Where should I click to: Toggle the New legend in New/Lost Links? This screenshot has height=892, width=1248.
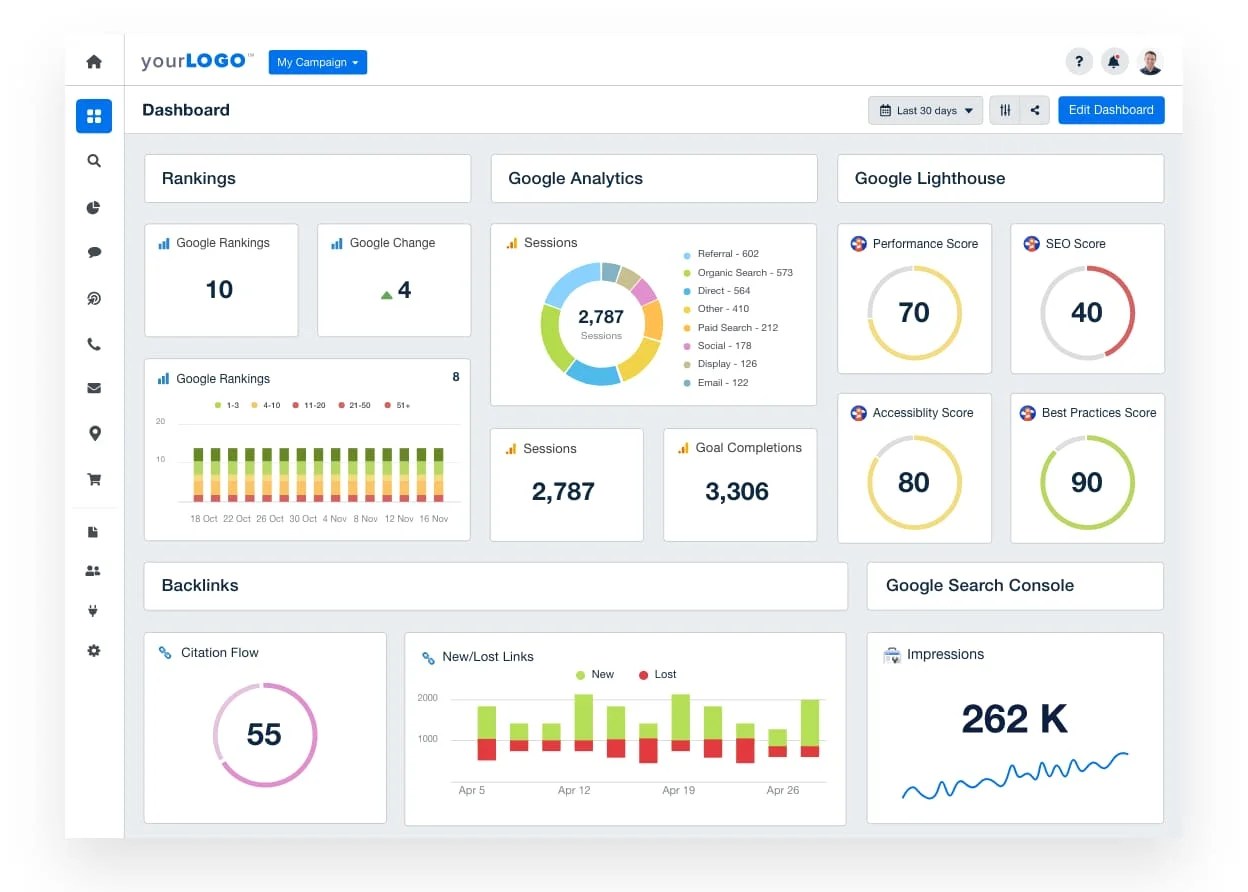[595, 675]
